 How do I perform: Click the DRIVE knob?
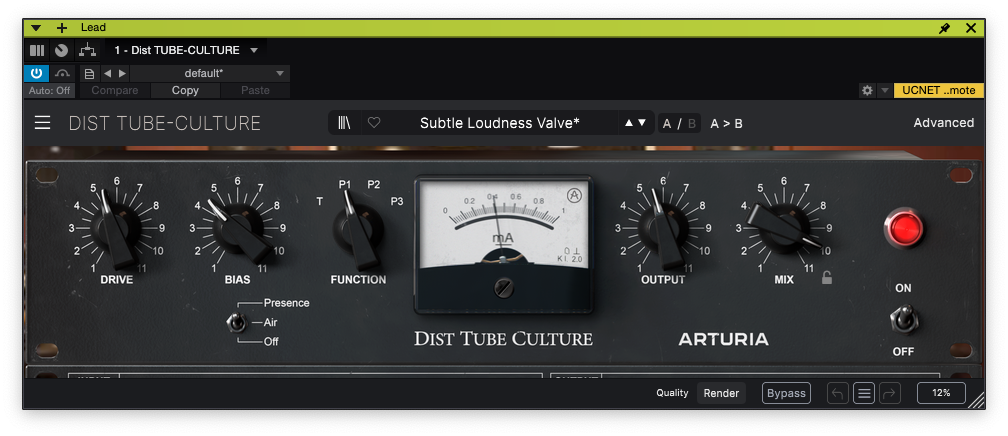[x=116, y=228]
